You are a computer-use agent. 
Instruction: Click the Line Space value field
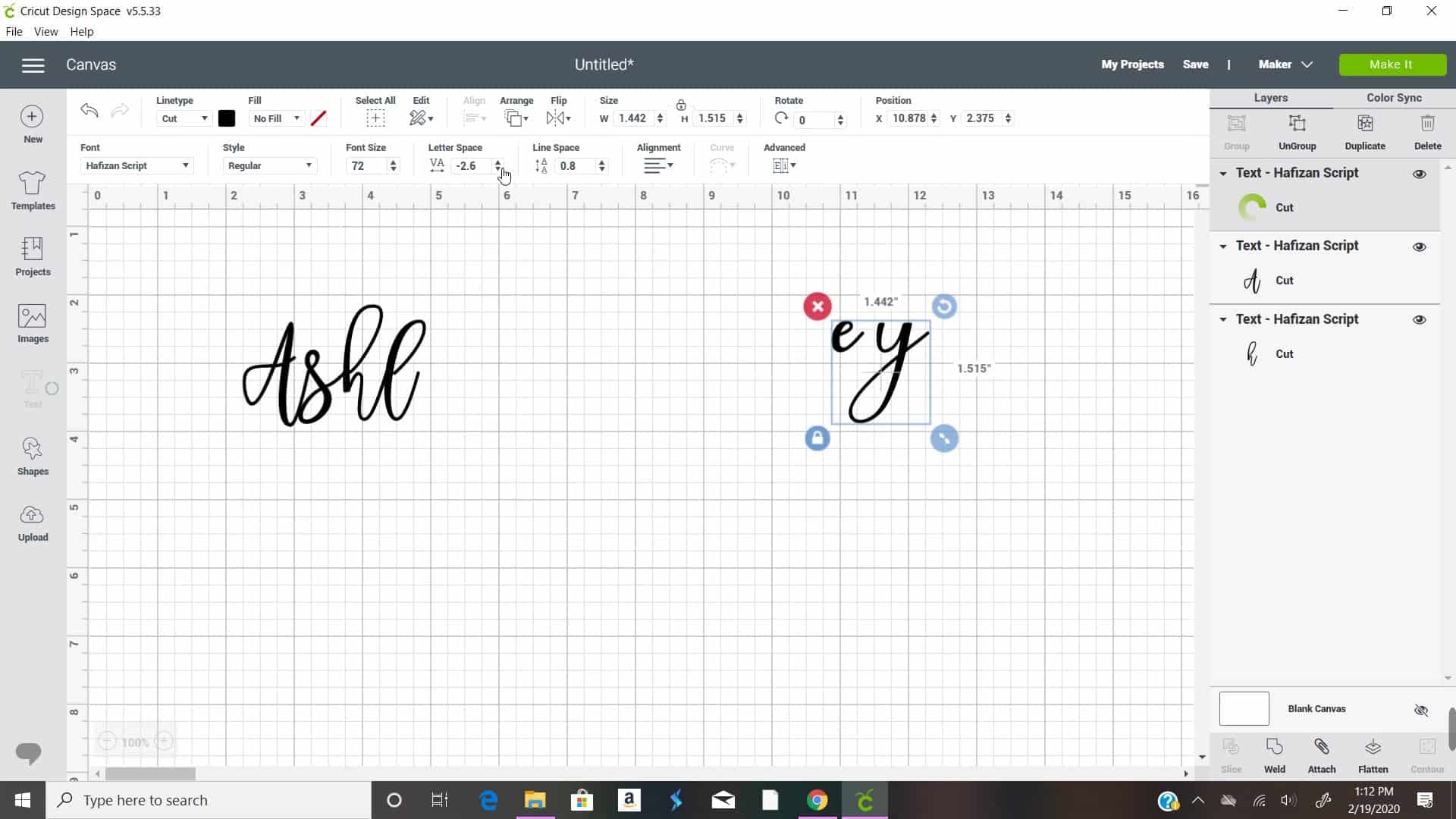576,166
